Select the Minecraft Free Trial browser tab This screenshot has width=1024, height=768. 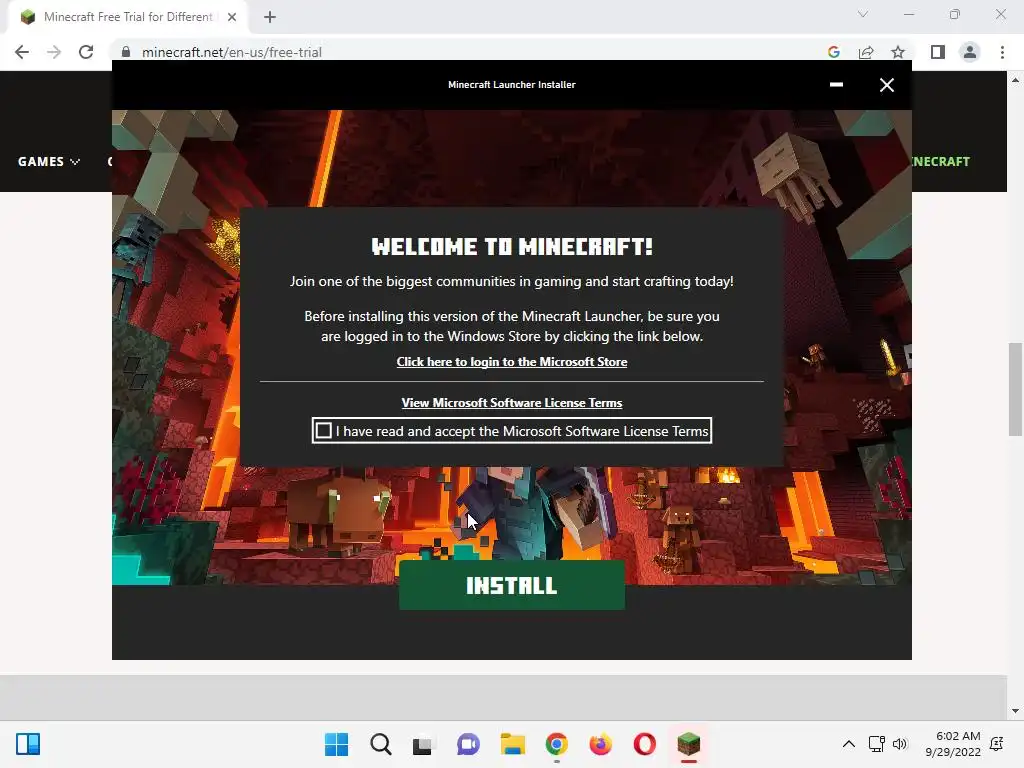(128, 17)
